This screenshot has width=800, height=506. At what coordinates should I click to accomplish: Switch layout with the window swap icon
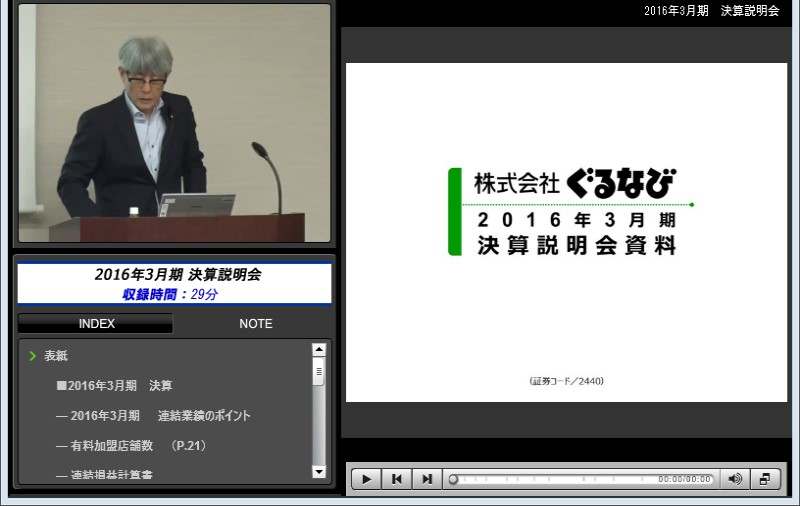click(x=765, y=479)
